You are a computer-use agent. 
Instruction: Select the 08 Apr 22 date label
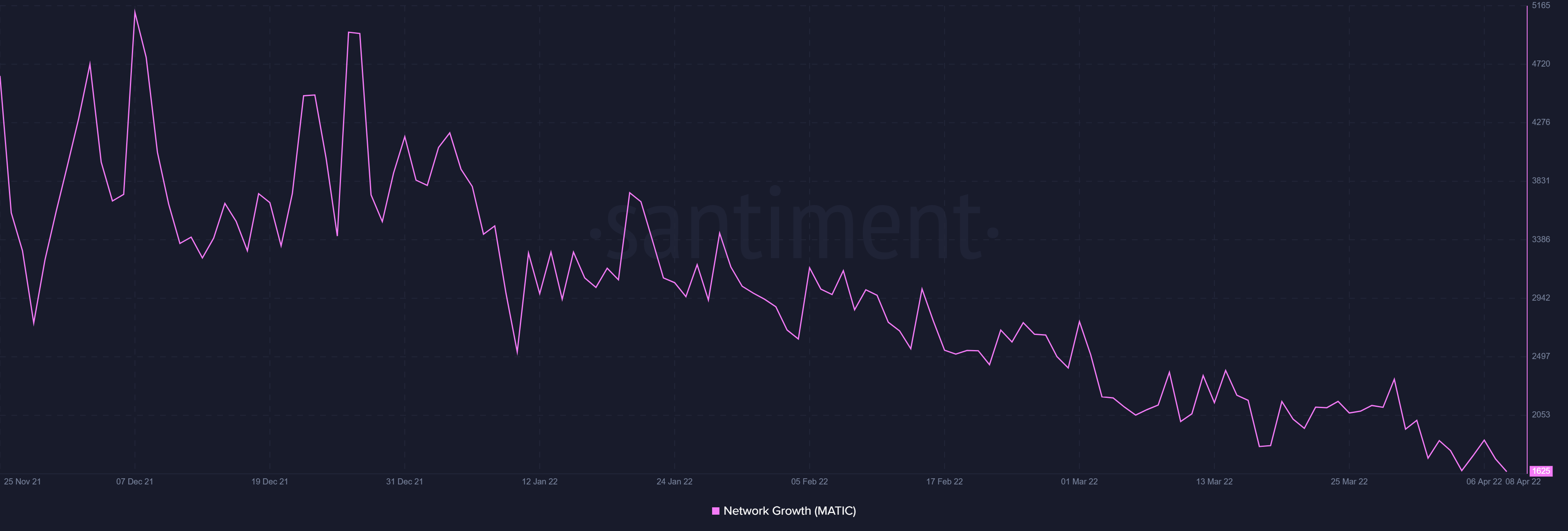[x=1523, y=482]
